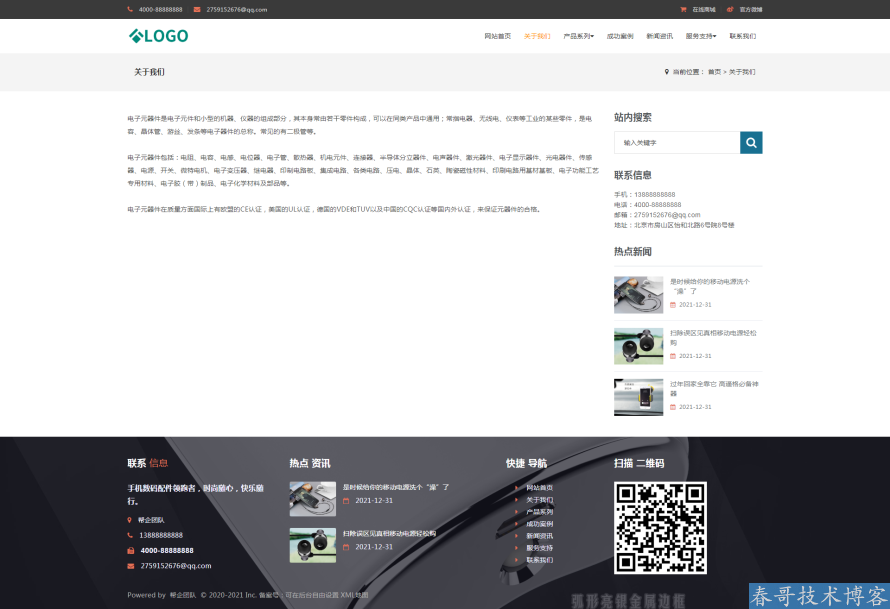The height and width of the screenshot is (609, 890).
Task: Open sidebar article 过年回家全靠它 高逼格必备神器
Action: 714,389
